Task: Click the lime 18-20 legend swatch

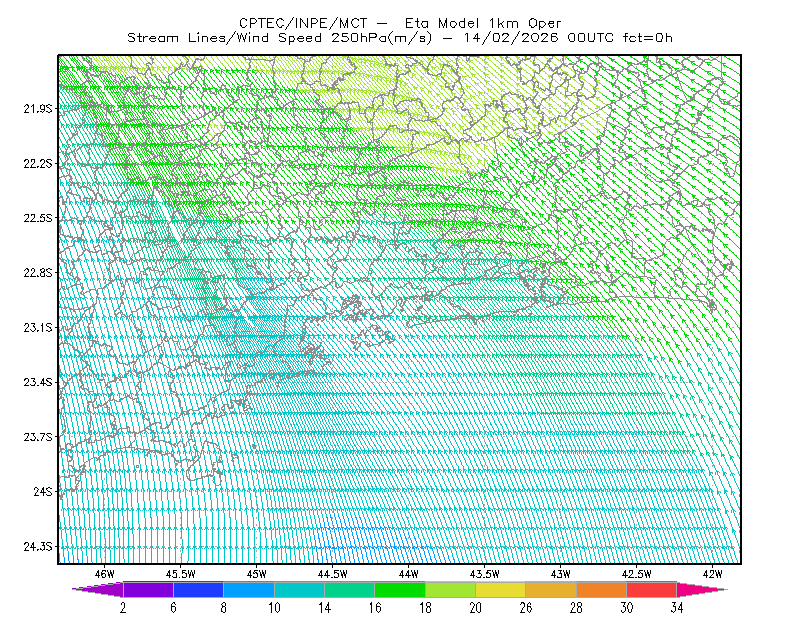Action: (451, 589)
